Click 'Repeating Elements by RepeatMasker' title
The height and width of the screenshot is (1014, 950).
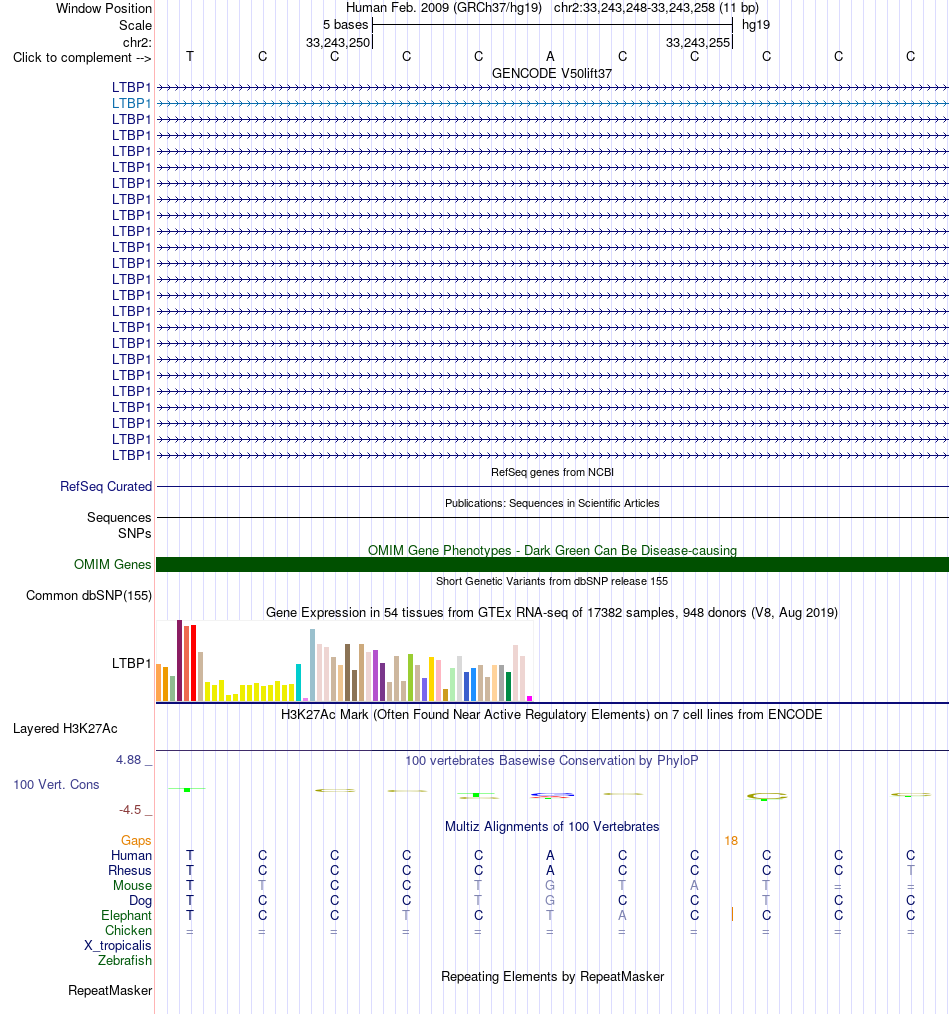pyautogui.click(x=552, y=976)
